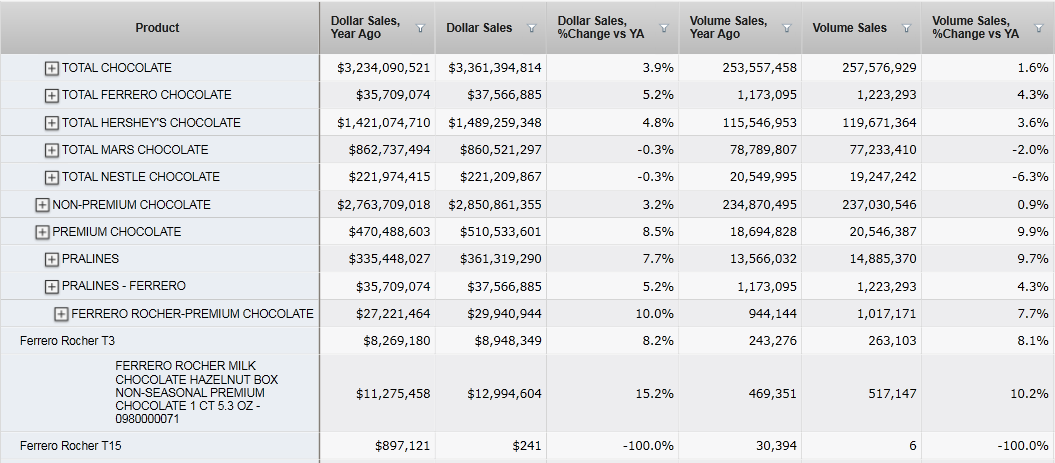Viewport: 1055px width, 463px height.
Task: Click filter icon on Volume Sales column
Action: (906, 28)
